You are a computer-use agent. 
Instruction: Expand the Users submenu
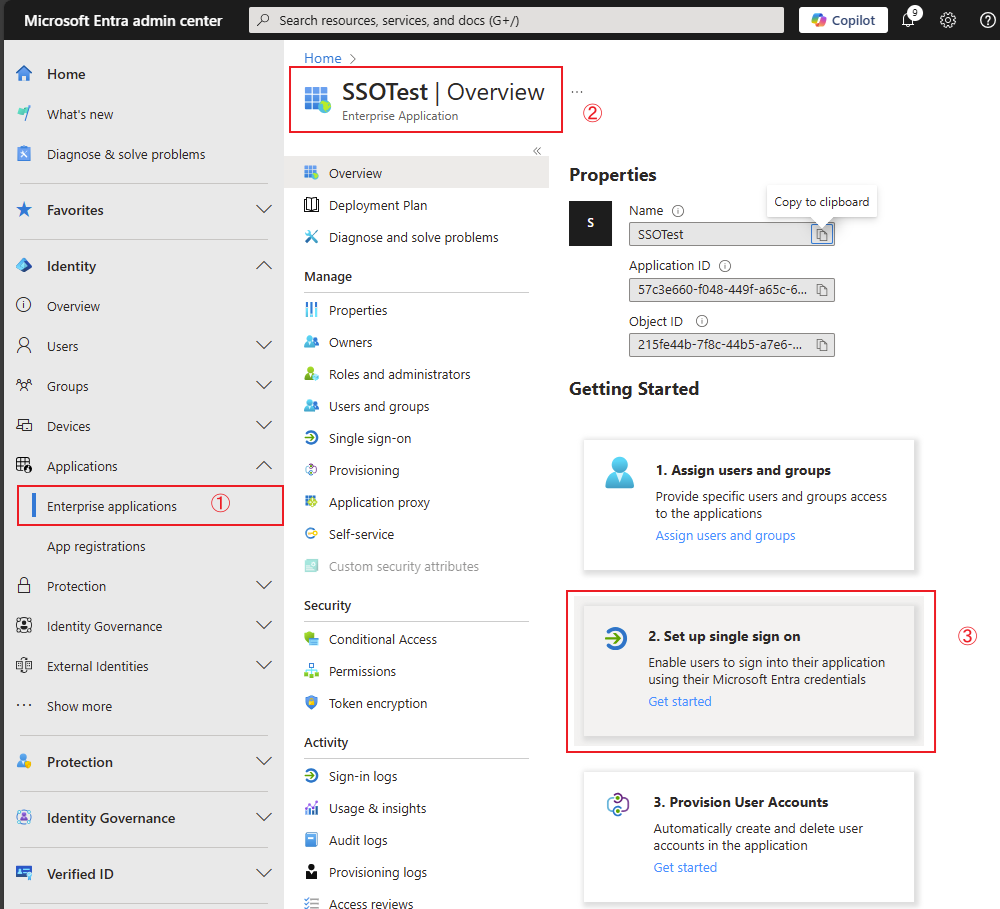pyautogui.click(x=264, y=345)
